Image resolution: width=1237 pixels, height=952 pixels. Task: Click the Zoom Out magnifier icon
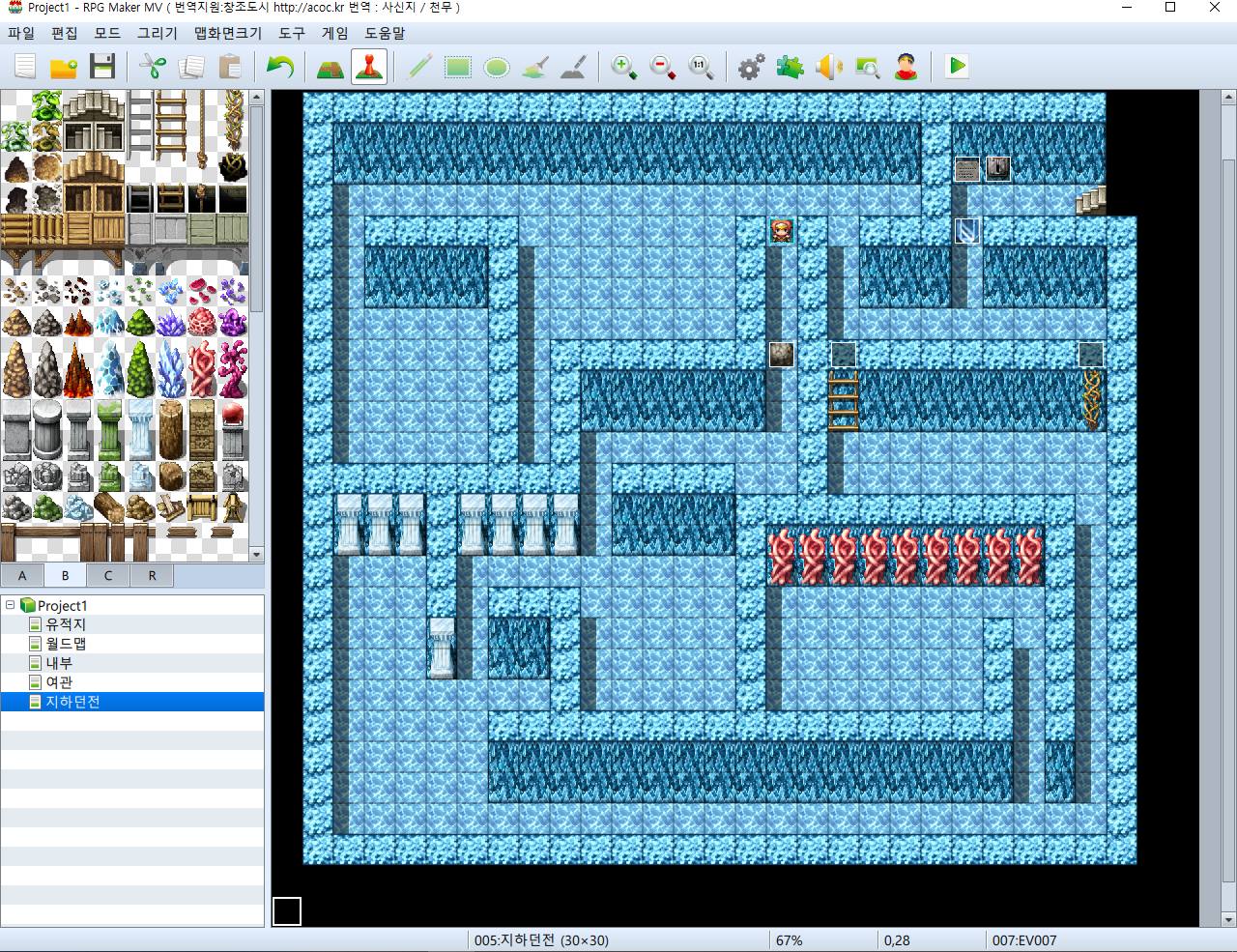pos(663,67)
